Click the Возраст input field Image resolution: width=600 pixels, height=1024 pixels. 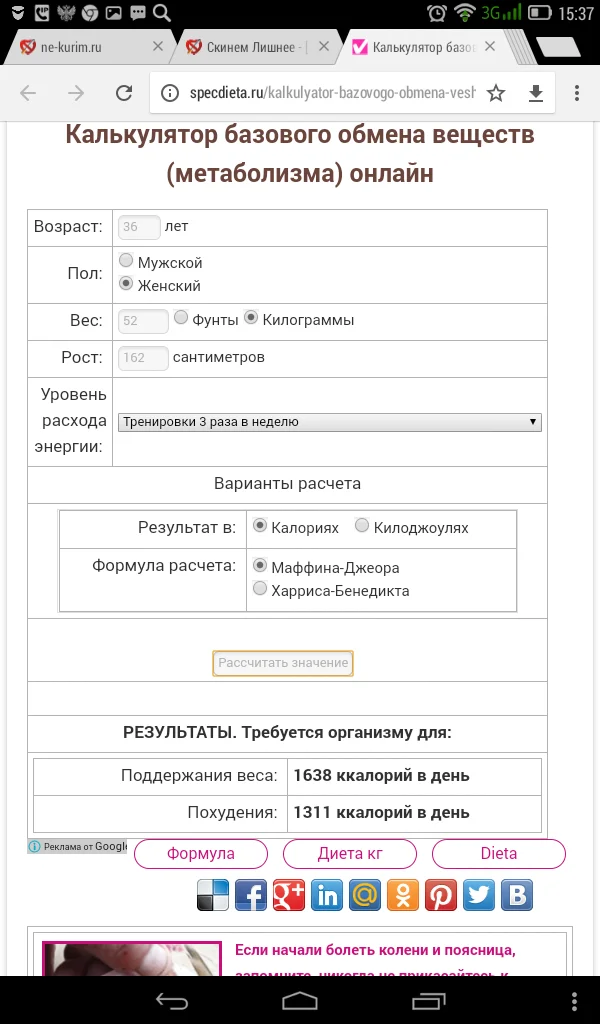pos(138,227)
